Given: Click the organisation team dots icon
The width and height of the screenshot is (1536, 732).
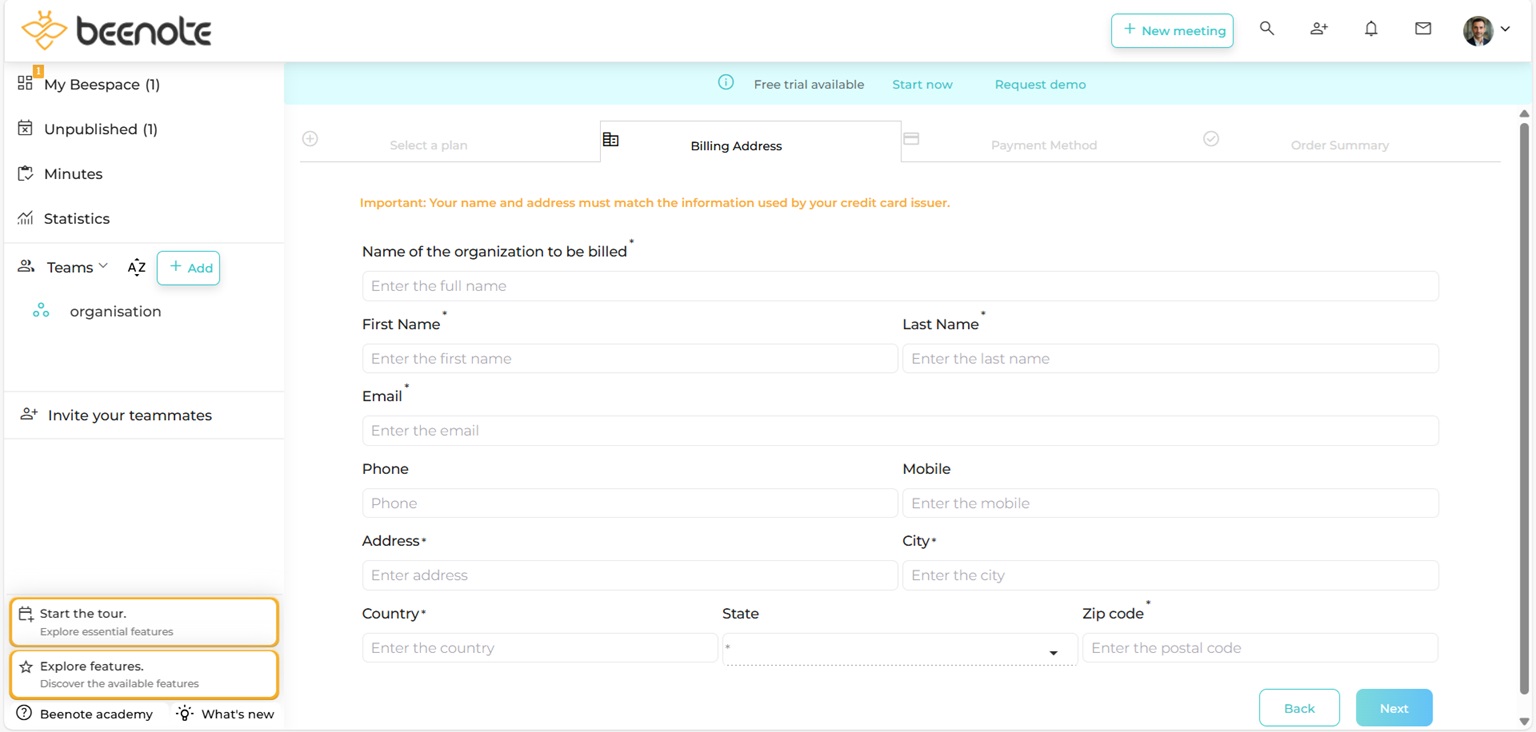Looking at the screenshot, I should coord(40,311).
